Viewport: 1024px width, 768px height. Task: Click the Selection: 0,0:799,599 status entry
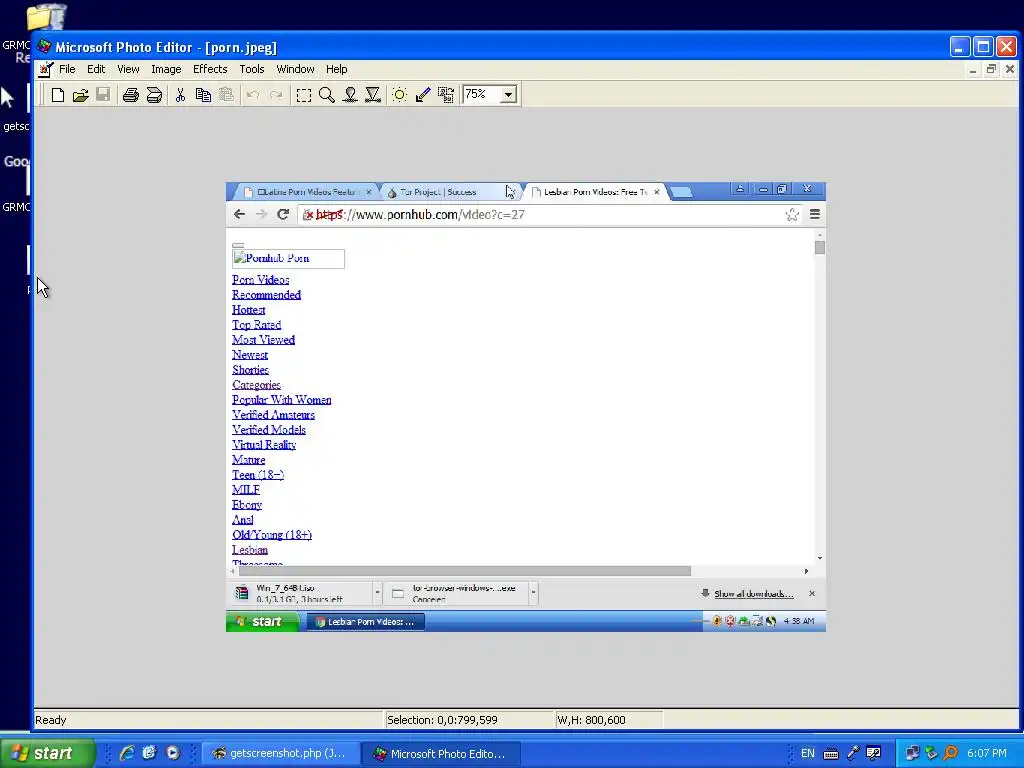tap(442, 720)
